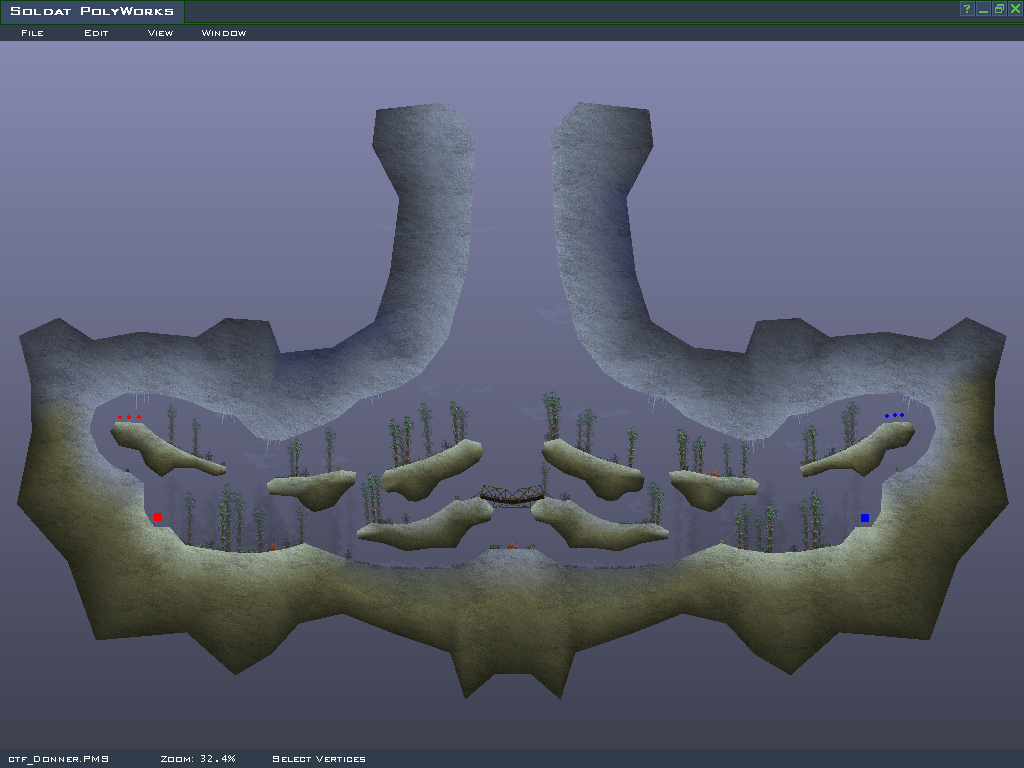This screenshot has width=1024, height=768.
Task: Click the middle blue spawn point dot
Action: [x=894, y=415]
